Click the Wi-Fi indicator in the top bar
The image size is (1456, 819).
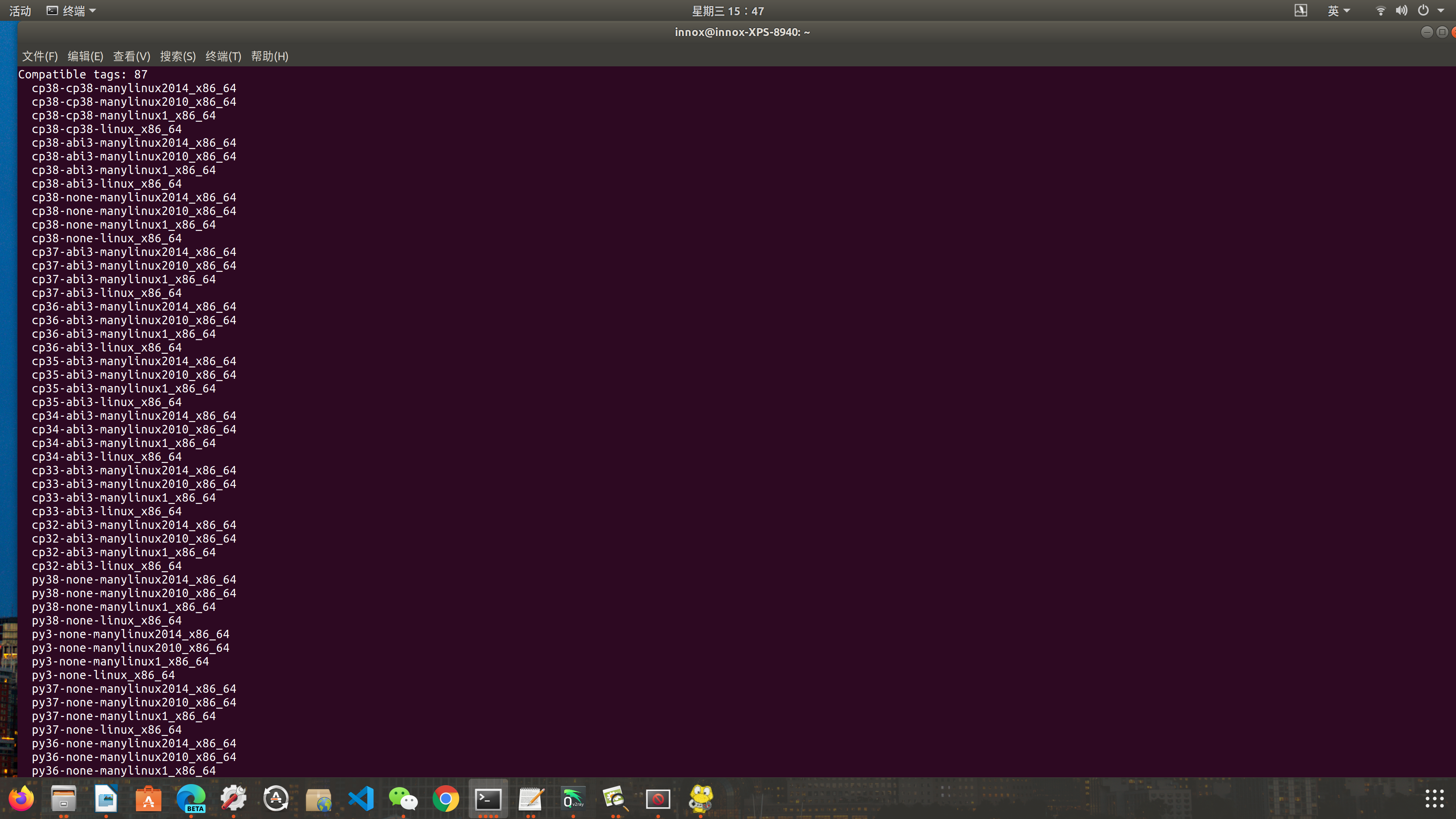[x=1380, y=11]
